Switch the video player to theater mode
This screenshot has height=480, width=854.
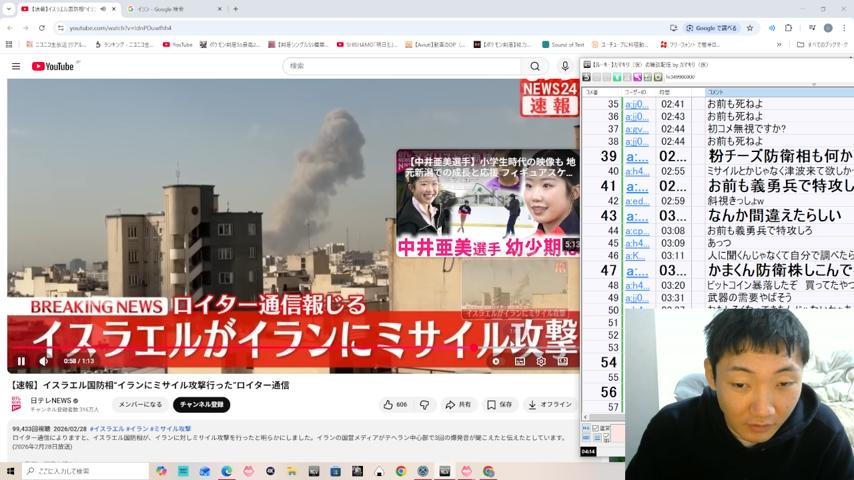tap(563, 361)
